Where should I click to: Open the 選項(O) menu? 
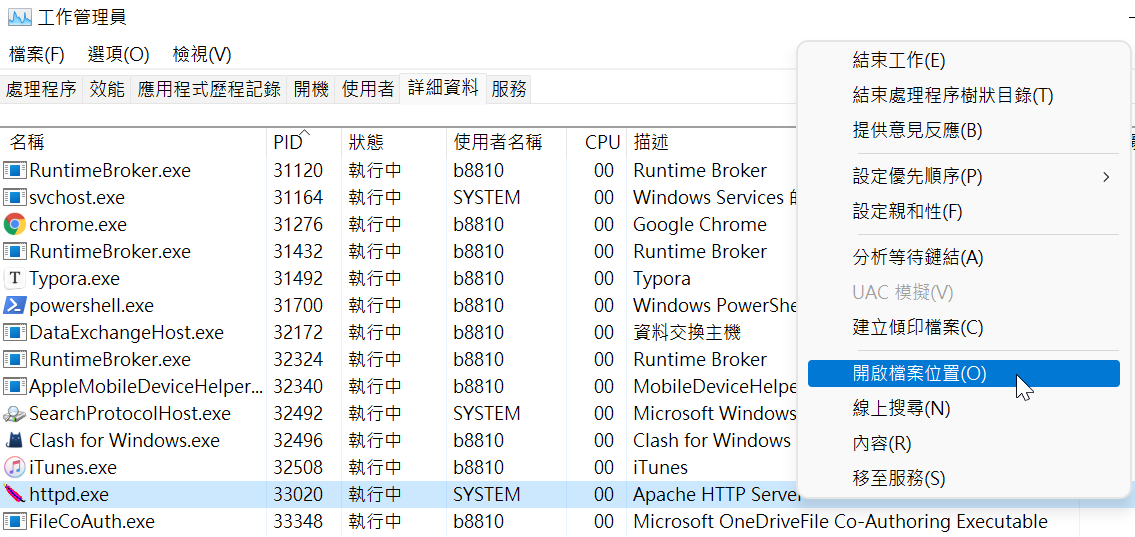click(x=119, y=54)
